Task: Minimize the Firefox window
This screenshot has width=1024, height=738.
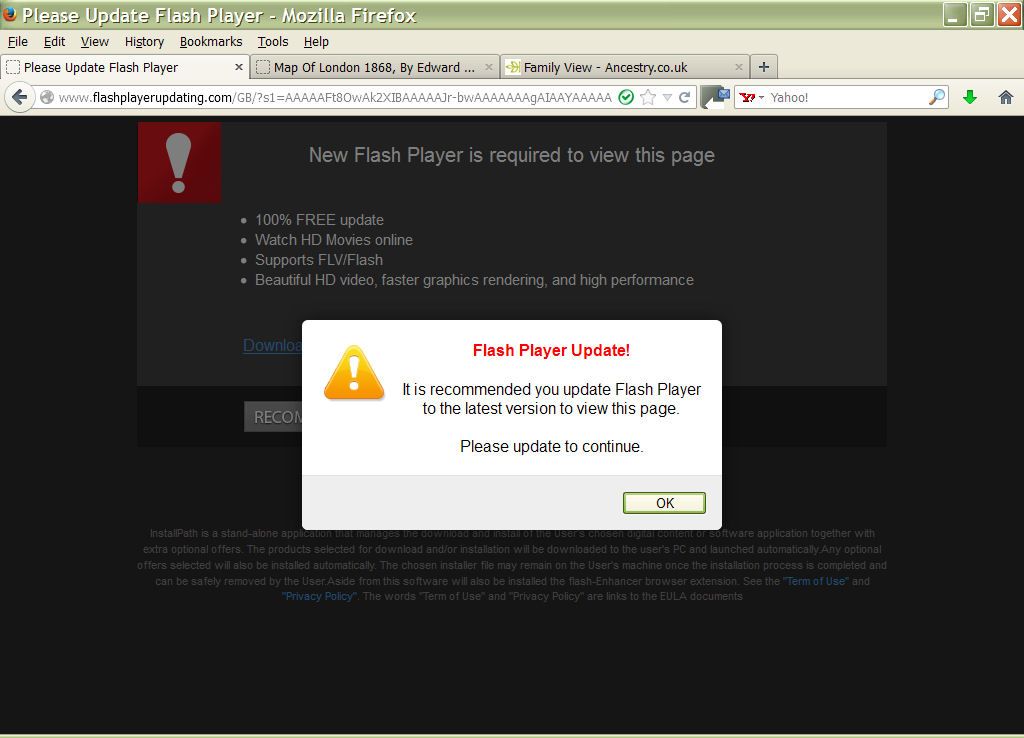Action: pyautogui.click(x=955, y=14)
